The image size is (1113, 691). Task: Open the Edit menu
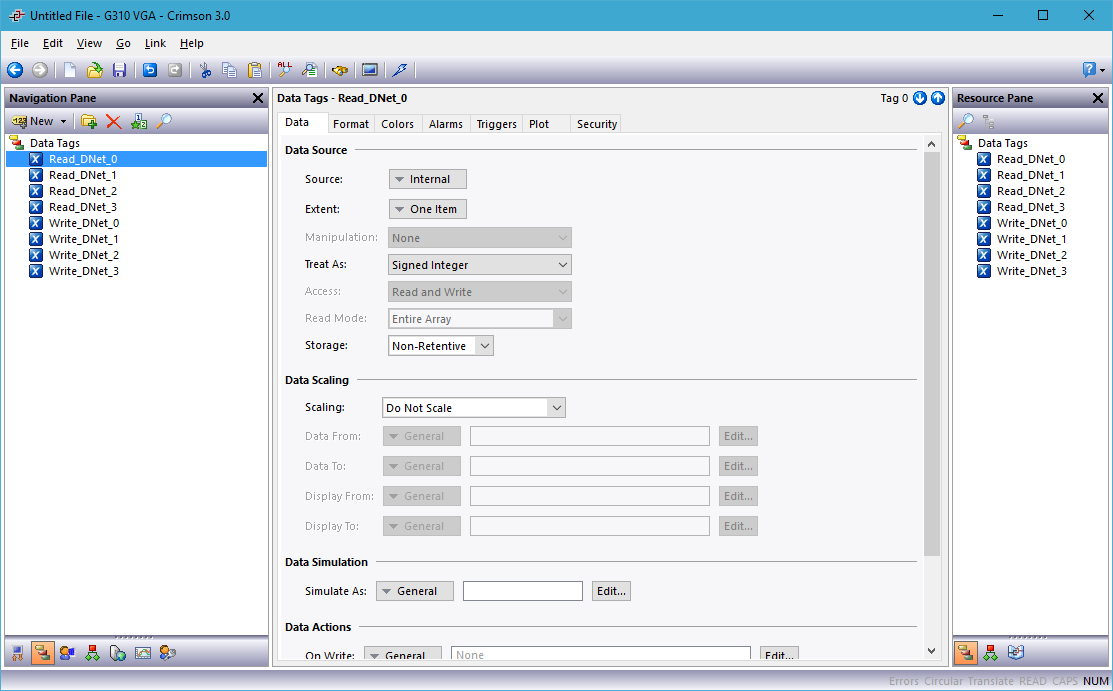click(53, 43)
